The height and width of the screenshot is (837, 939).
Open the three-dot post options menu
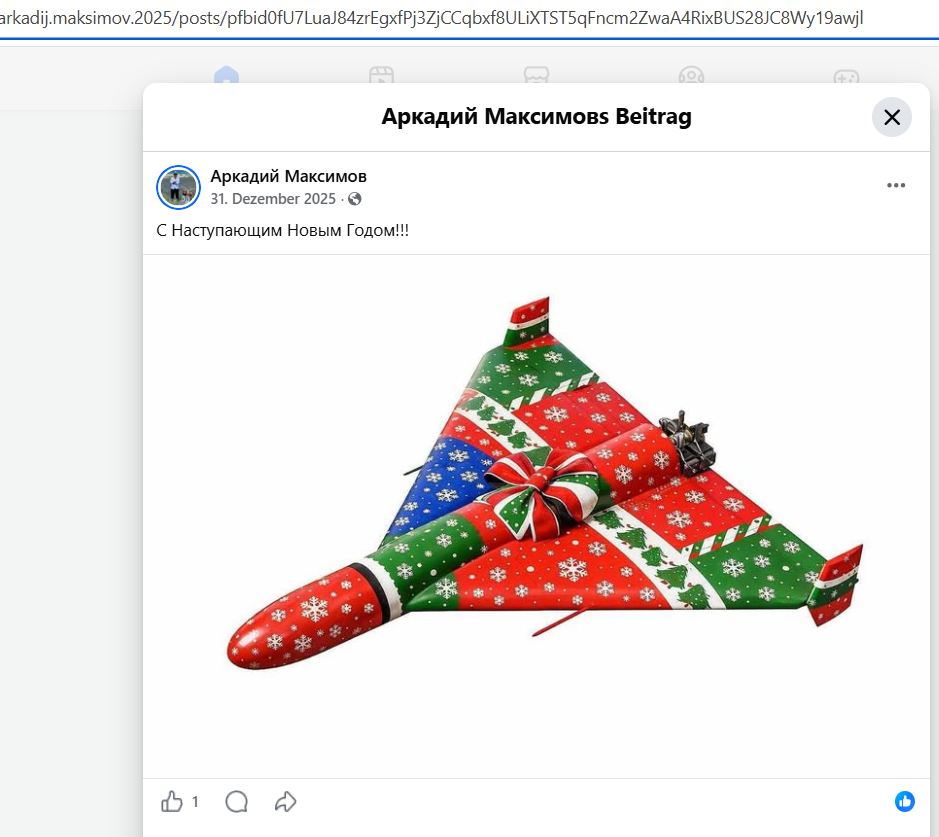(x=895, y=185)
